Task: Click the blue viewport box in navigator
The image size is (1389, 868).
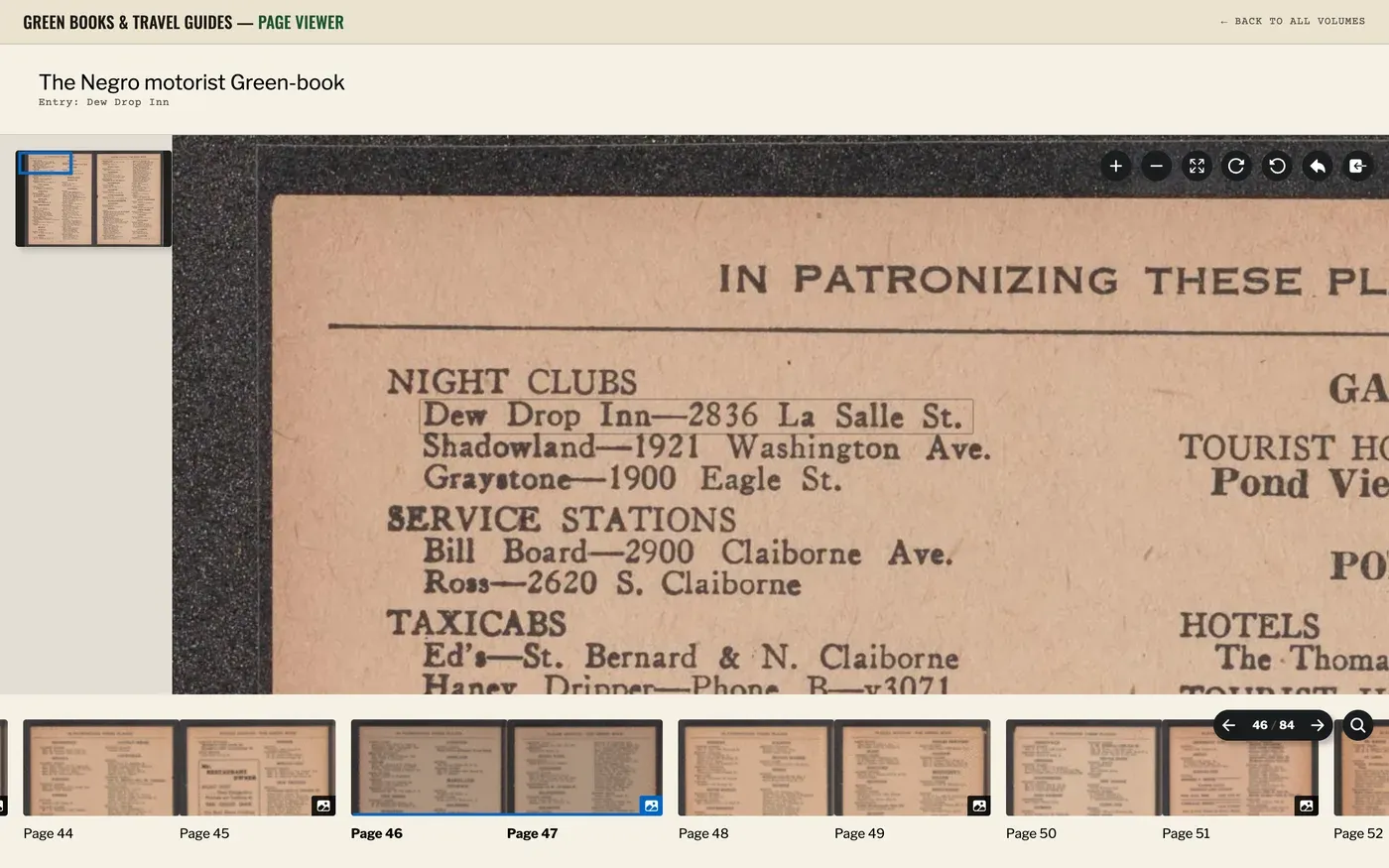Action: pos(46,164)
